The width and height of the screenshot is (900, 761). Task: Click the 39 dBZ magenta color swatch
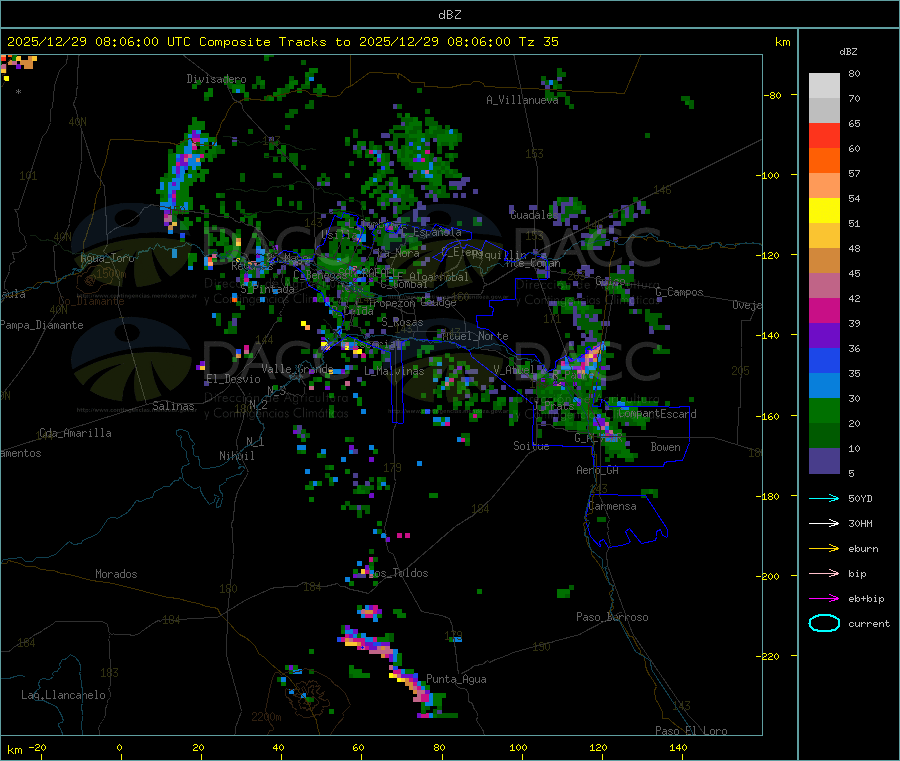pos(824,310)
